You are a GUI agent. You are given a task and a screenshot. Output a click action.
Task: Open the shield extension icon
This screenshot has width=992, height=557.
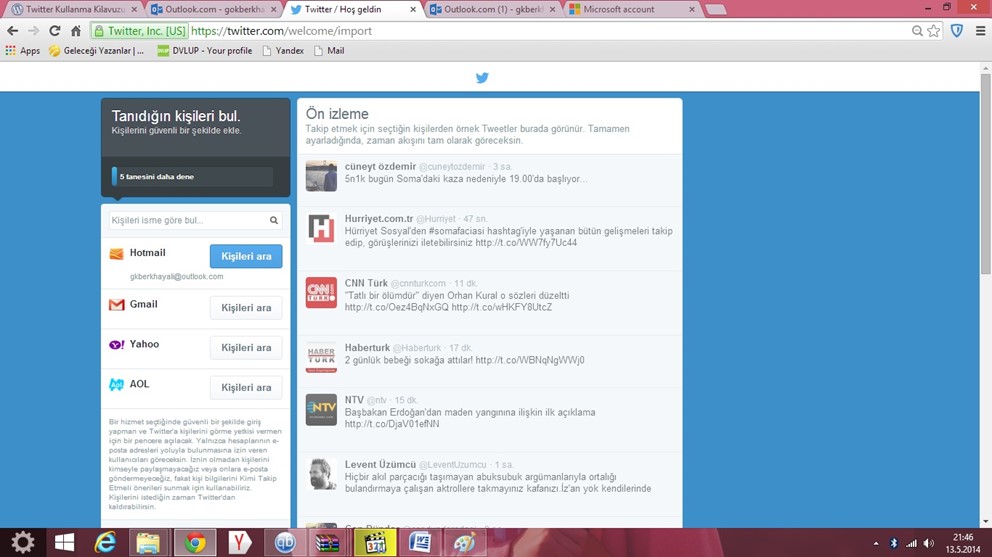click(957, 30)
